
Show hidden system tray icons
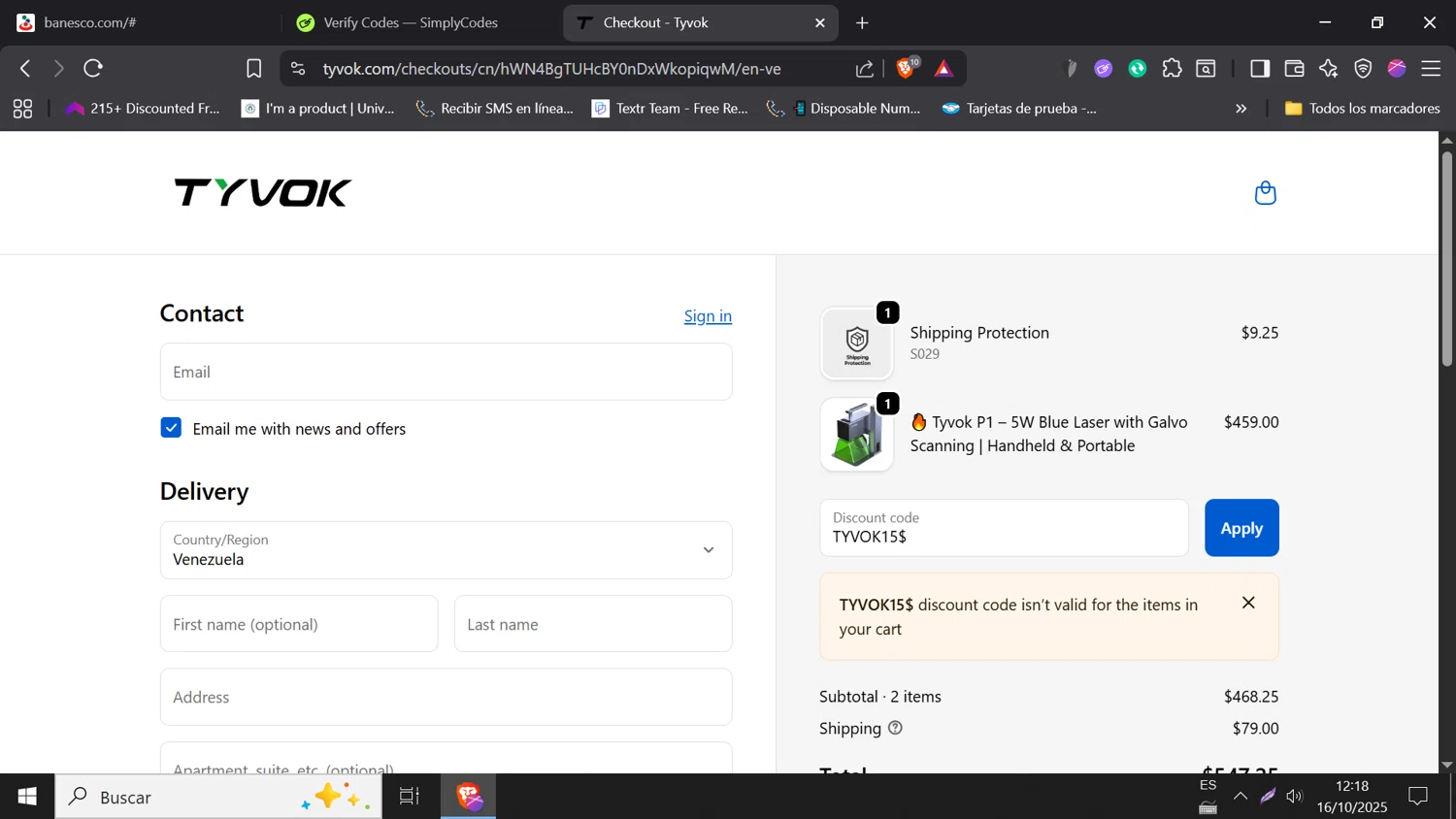tap(1241, 797)
